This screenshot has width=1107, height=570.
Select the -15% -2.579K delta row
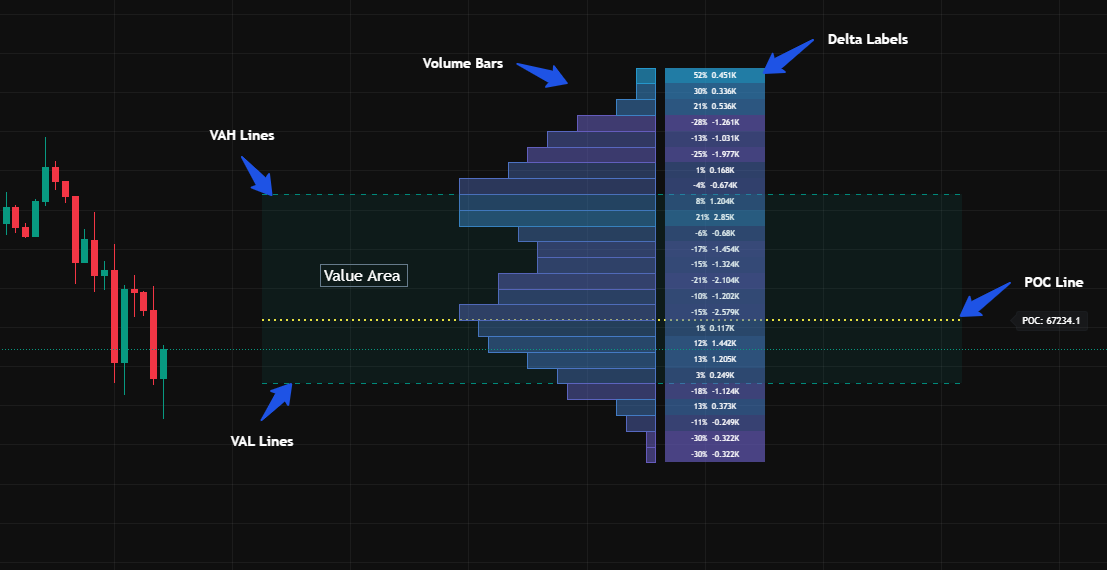[x=714, y=312]
